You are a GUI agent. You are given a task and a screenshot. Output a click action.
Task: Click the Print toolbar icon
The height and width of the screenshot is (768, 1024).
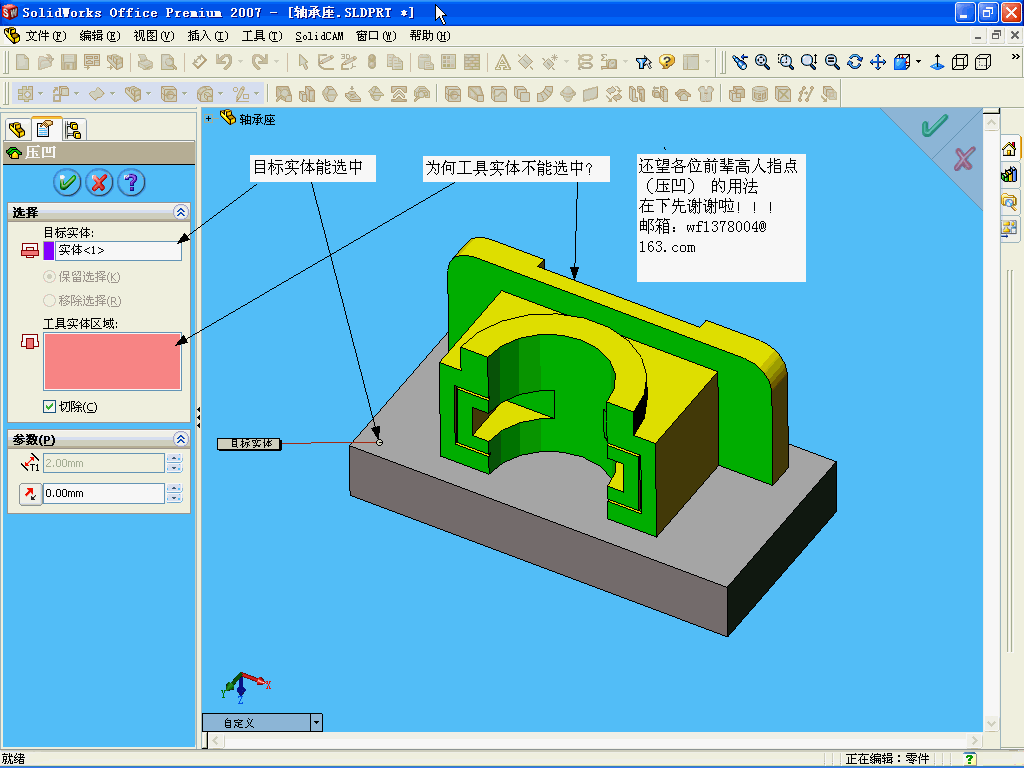pos(145,62)
